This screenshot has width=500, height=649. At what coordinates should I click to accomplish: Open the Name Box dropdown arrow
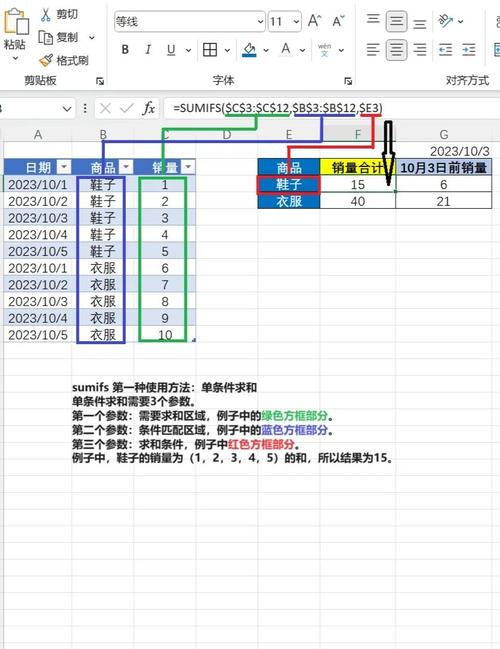pyautogui.click(x=67, y=109)
